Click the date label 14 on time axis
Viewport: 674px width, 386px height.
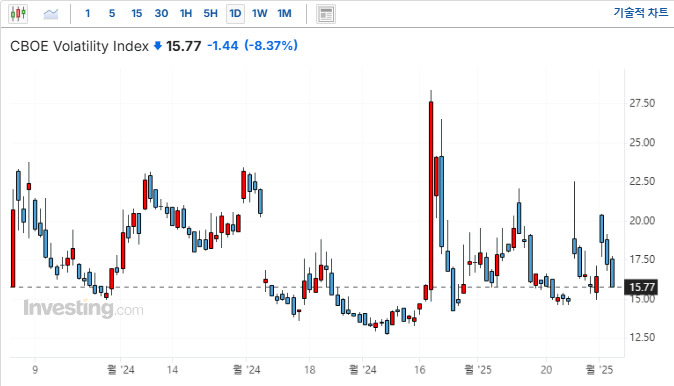click(172, 370)
